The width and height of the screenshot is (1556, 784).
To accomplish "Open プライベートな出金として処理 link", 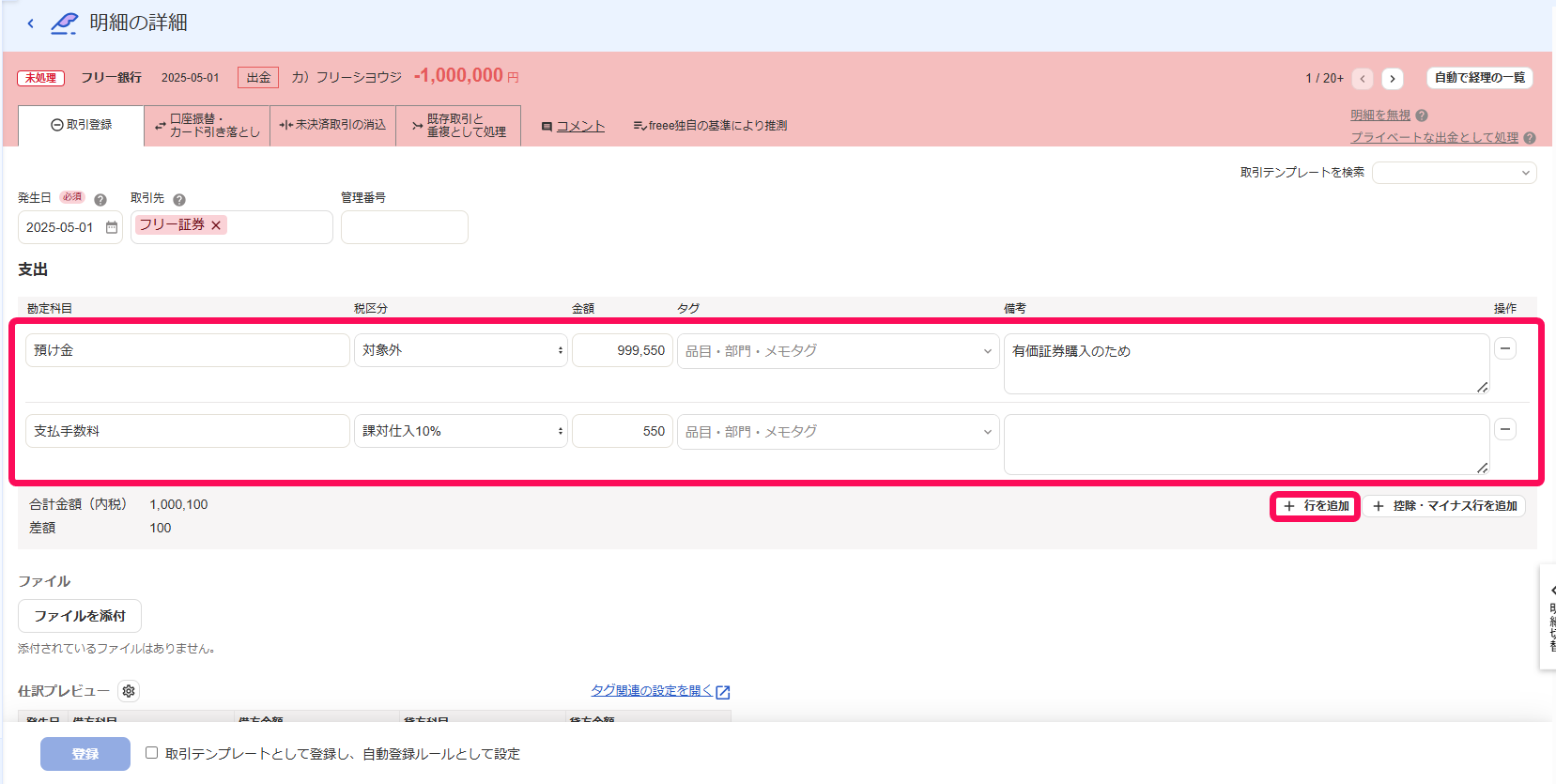I will 1435,138.
